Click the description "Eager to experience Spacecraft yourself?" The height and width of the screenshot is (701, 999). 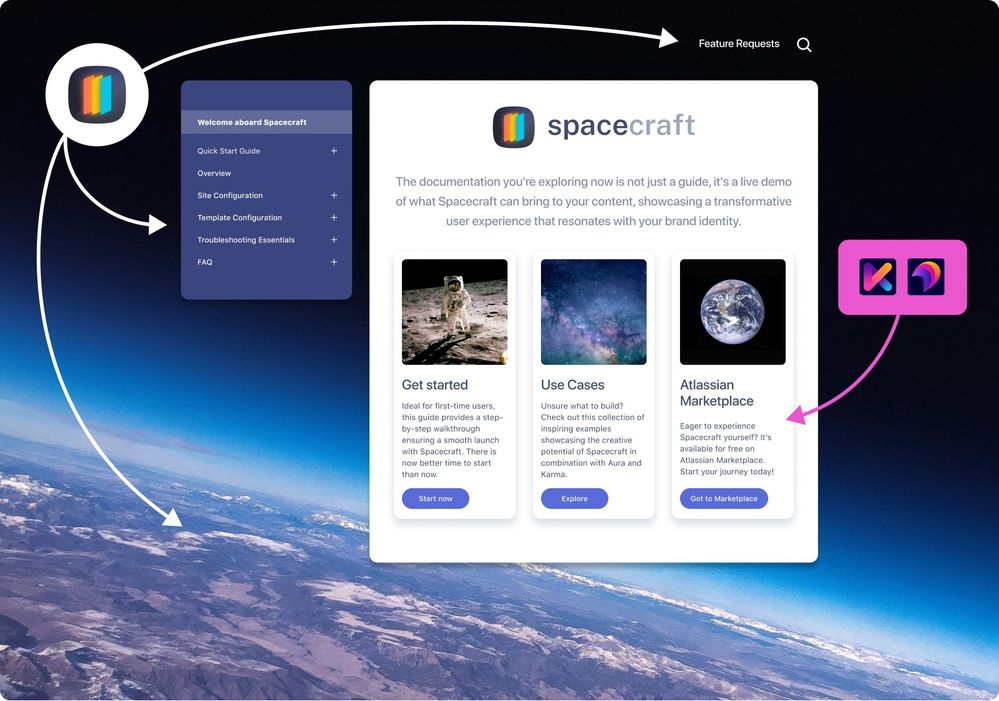coord(727,449)
